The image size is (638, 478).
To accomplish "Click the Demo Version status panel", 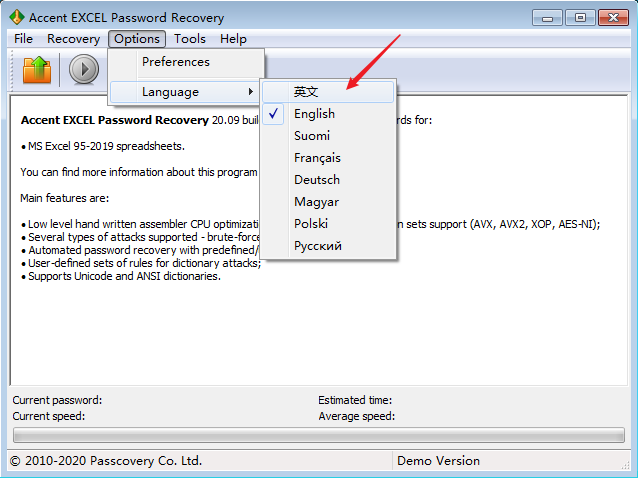I will 438,461.
